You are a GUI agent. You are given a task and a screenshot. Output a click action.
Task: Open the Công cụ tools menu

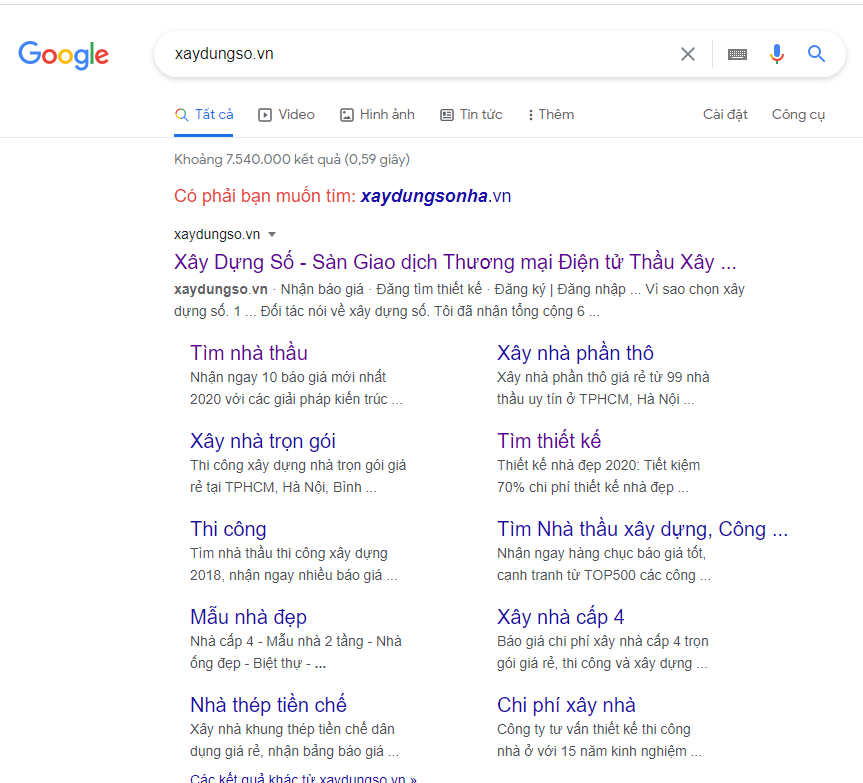[x=798, y=115]
